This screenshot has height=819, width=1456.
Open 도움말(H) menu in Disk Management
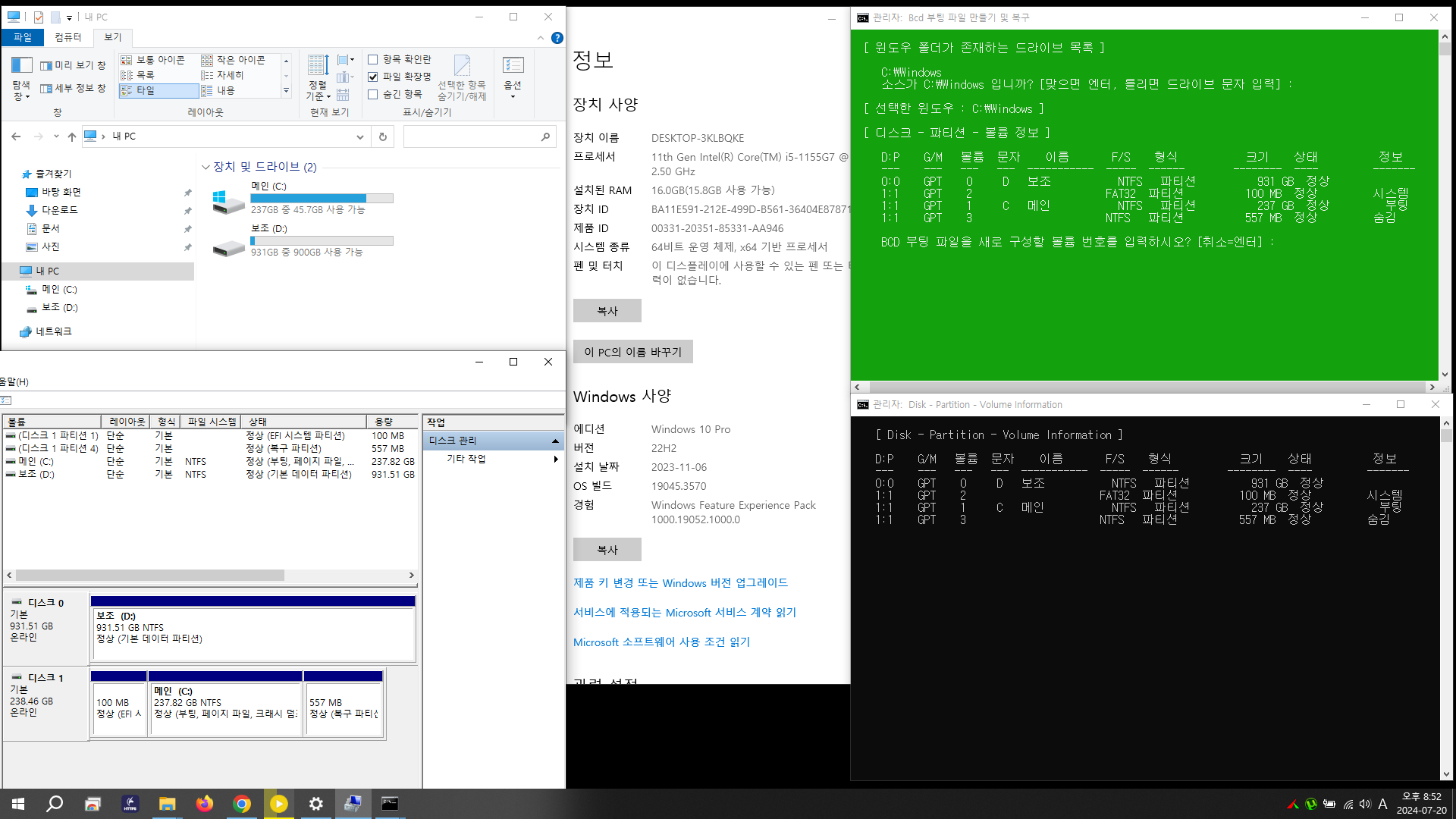coord(14,381)
